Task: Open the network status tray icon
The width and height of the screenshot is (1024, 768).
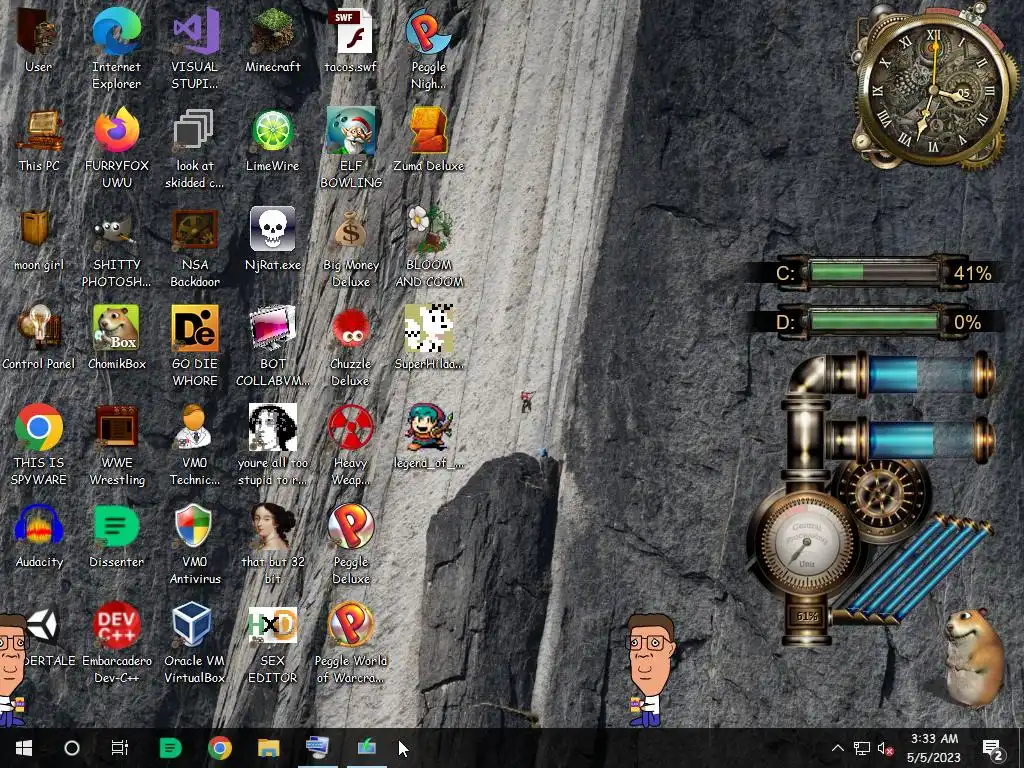Action: 862,748
